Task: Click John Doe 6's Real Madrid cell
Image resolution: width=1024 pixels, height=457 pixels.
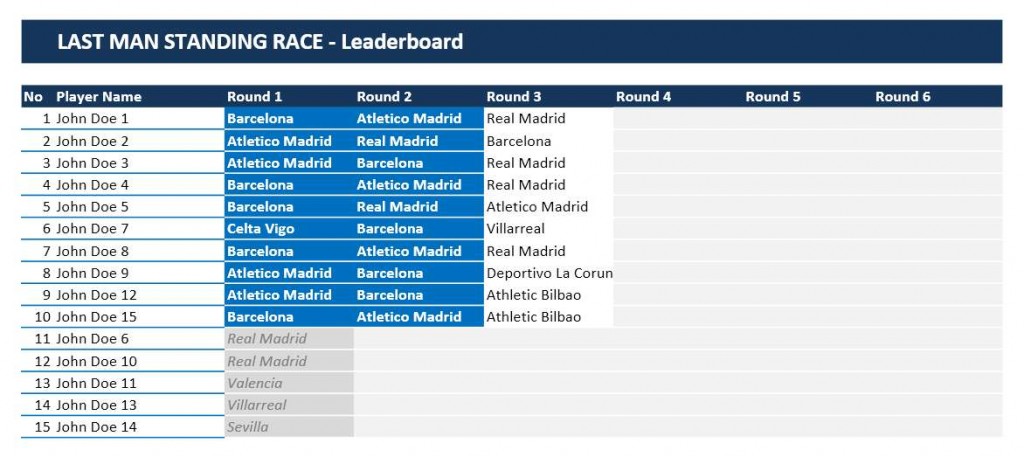Action: [x=289, y=339]
